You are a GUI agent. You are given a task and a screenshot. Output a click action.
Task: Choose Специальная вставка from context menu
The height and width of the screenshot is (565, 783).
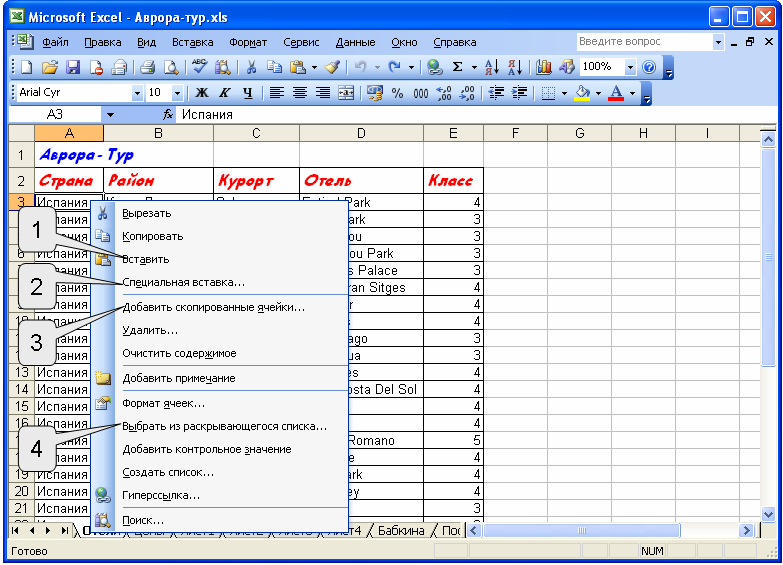pos(220,282)
